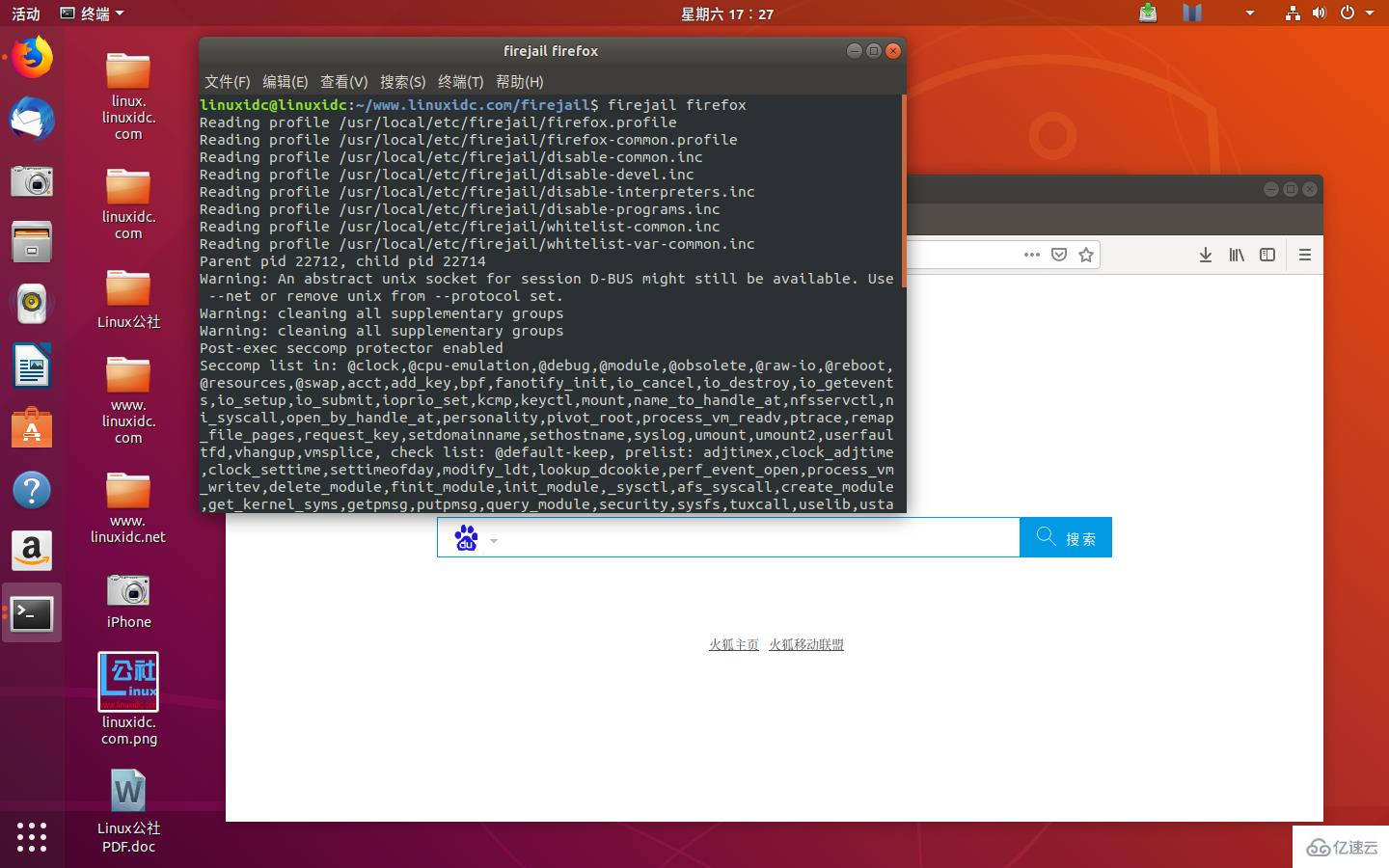
Task: Open the terminal 帮助(H) menu
Action: click(x=520, y=82)
